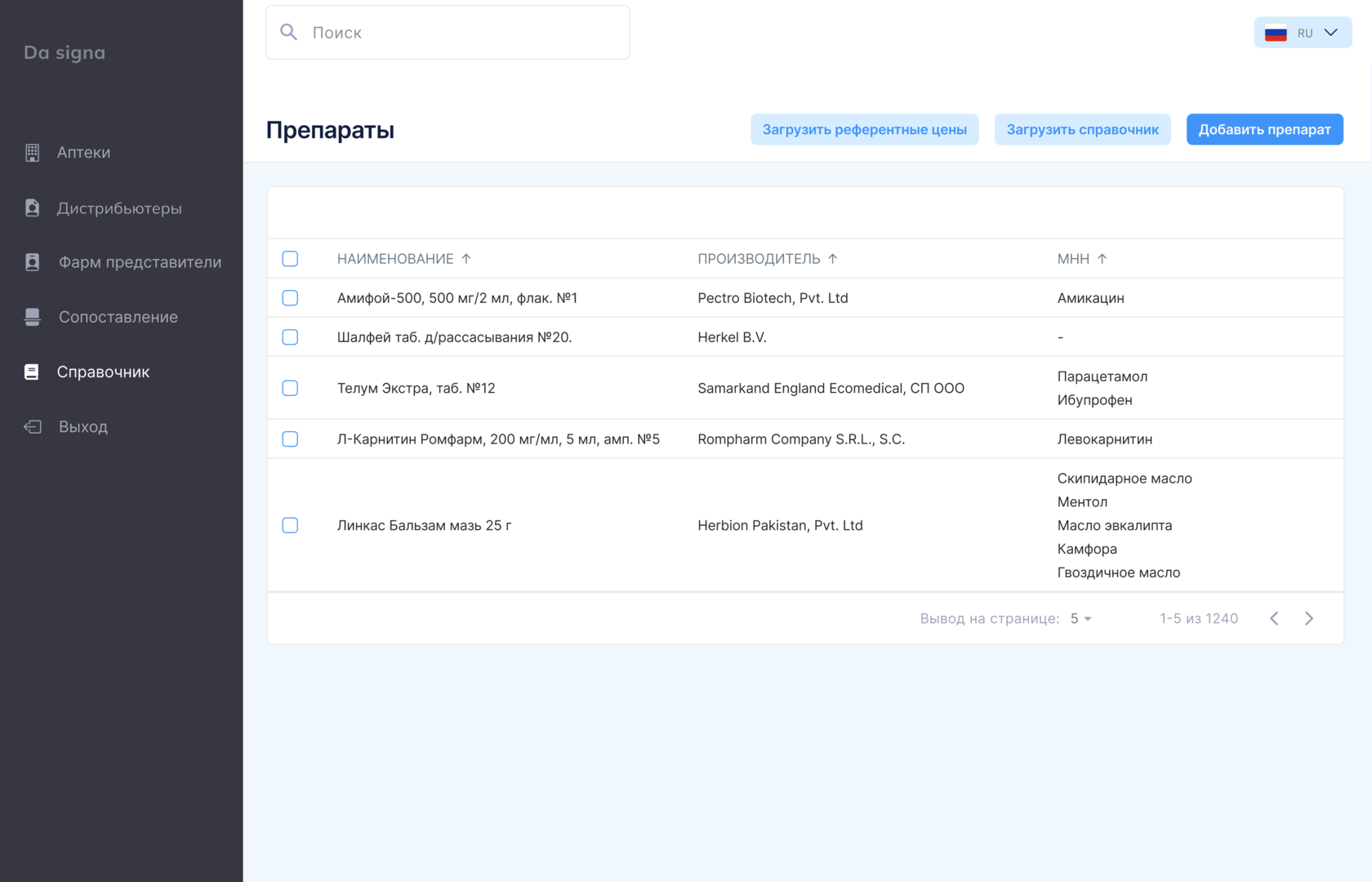Open the Сопоставление menu entry
The width and height of the screenshot is (1372, 882).
tap(118, 316)
